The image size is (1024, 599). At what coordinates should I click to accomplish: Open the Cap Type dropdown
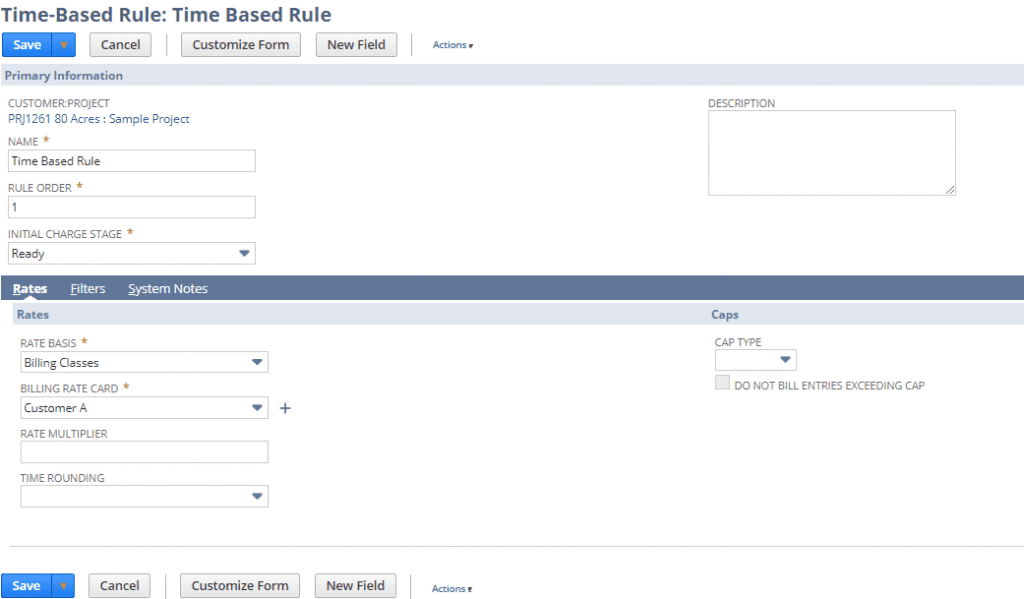(785, 360)
